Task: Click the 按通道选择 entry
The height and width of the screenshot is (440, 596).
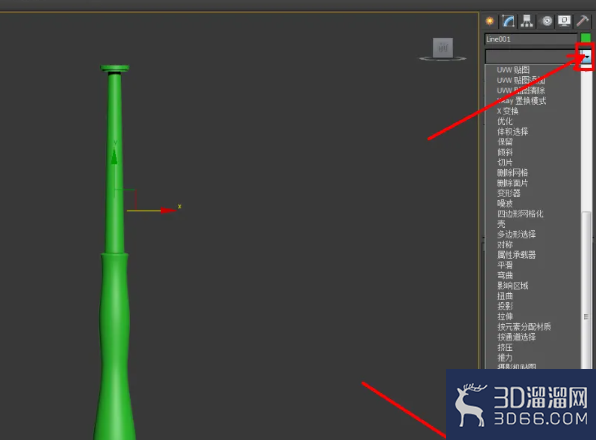Action: 516,337
